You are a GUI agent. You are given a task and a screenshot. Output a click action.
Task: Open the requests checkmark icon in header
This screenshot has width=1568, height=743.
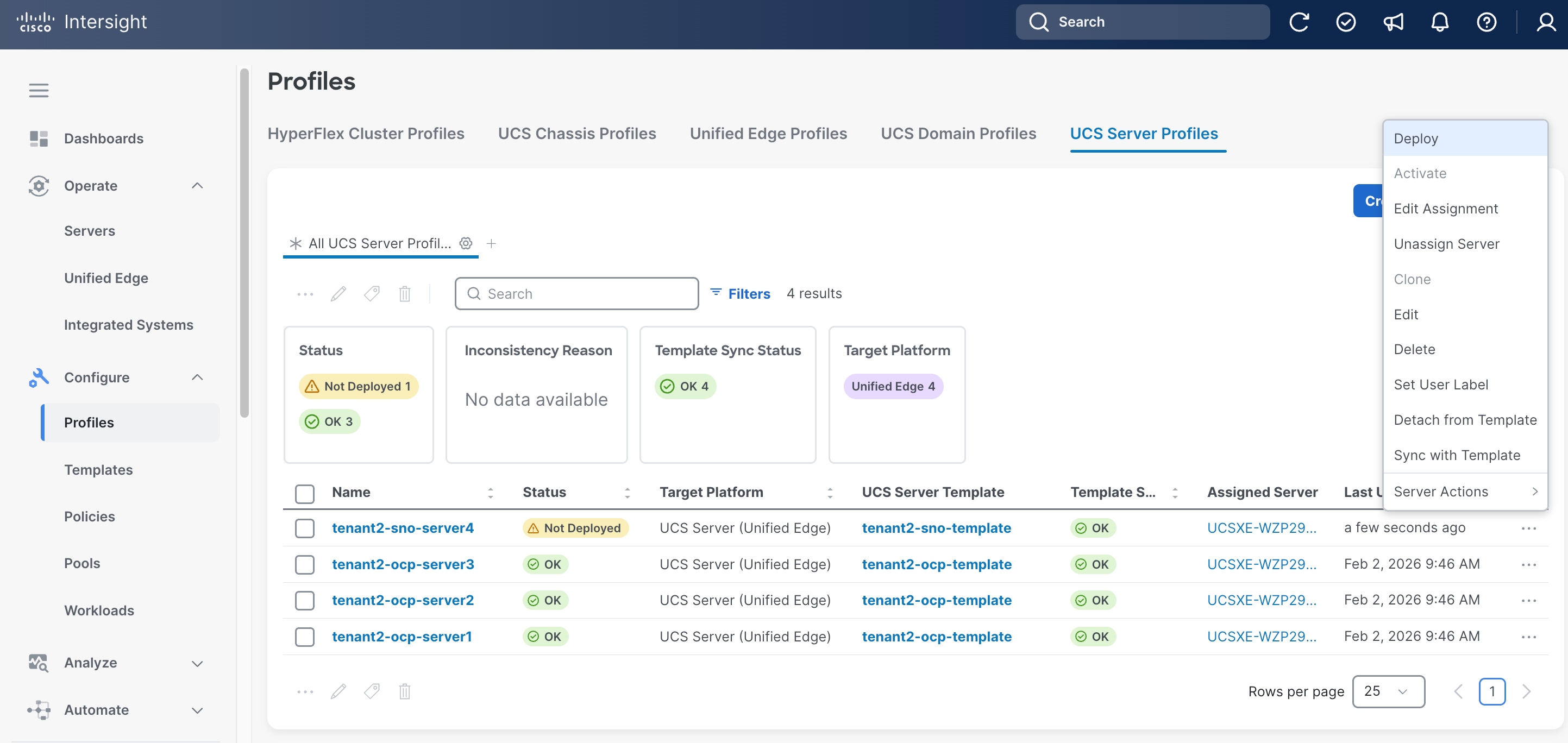click(x=1345, y=22)
